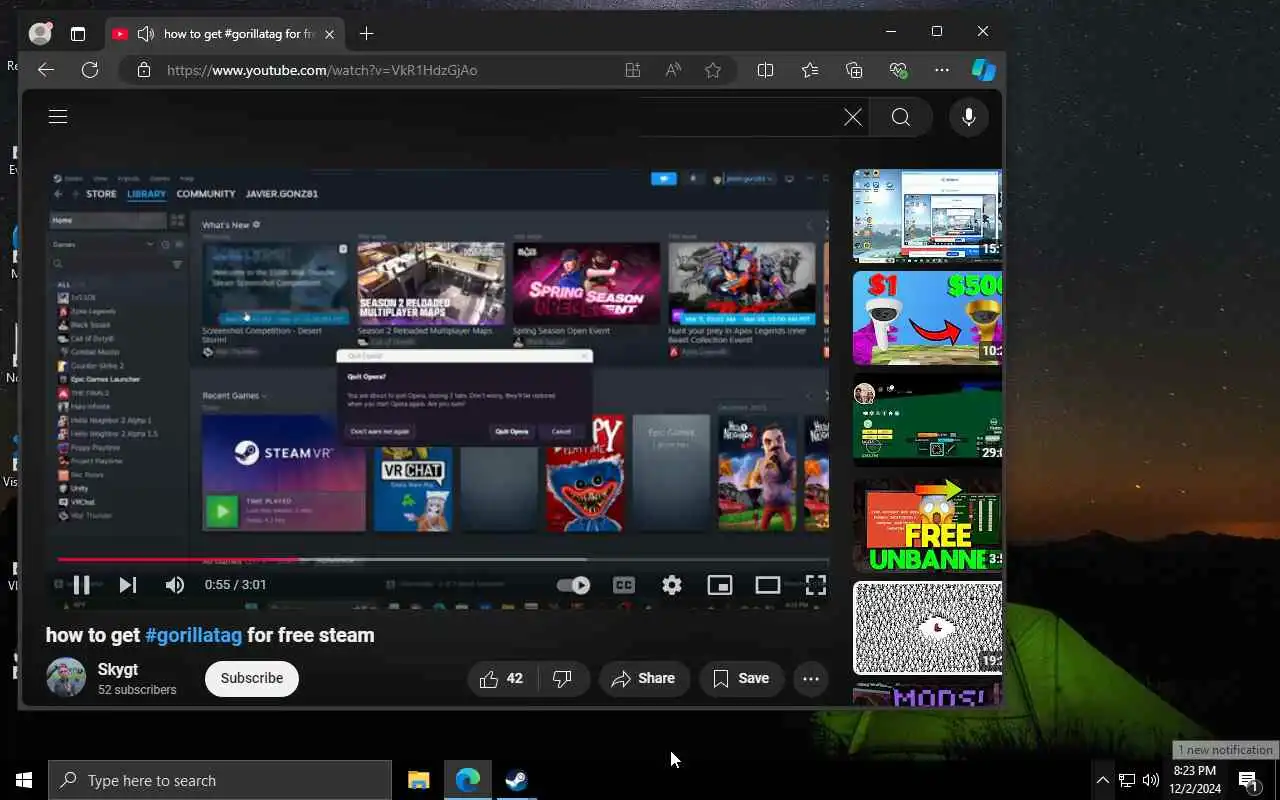The image size is (1280, 800).
Task: Select the YouTube gorillatag browser tab
Action: 223,34
